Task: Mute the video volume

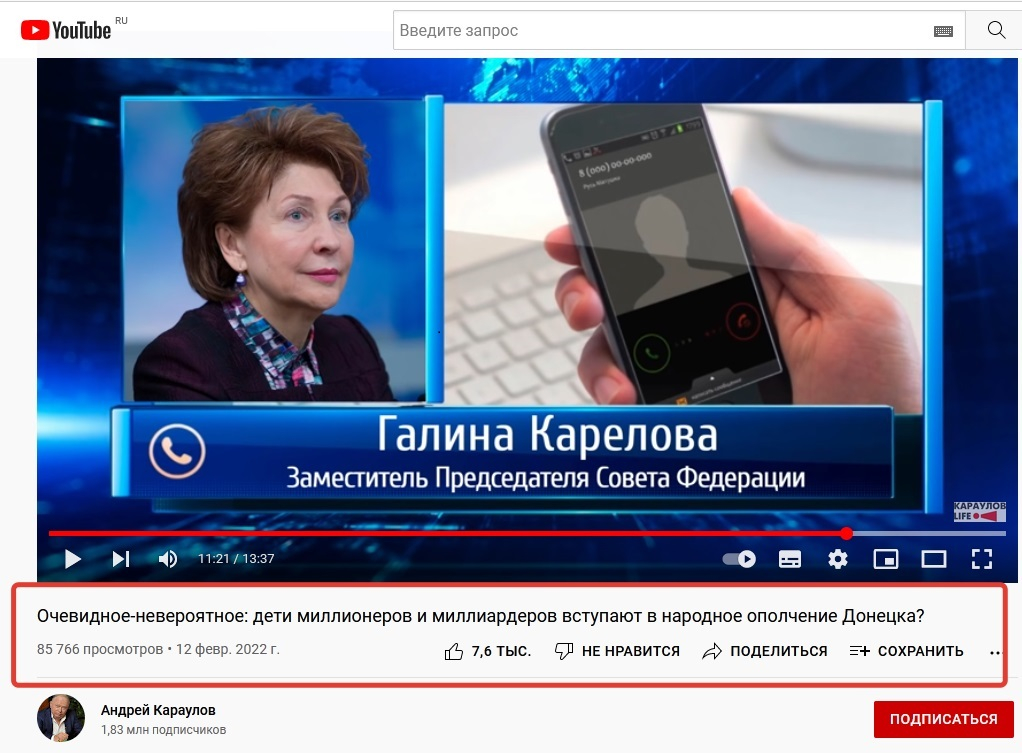Action: tap(168, 559)
